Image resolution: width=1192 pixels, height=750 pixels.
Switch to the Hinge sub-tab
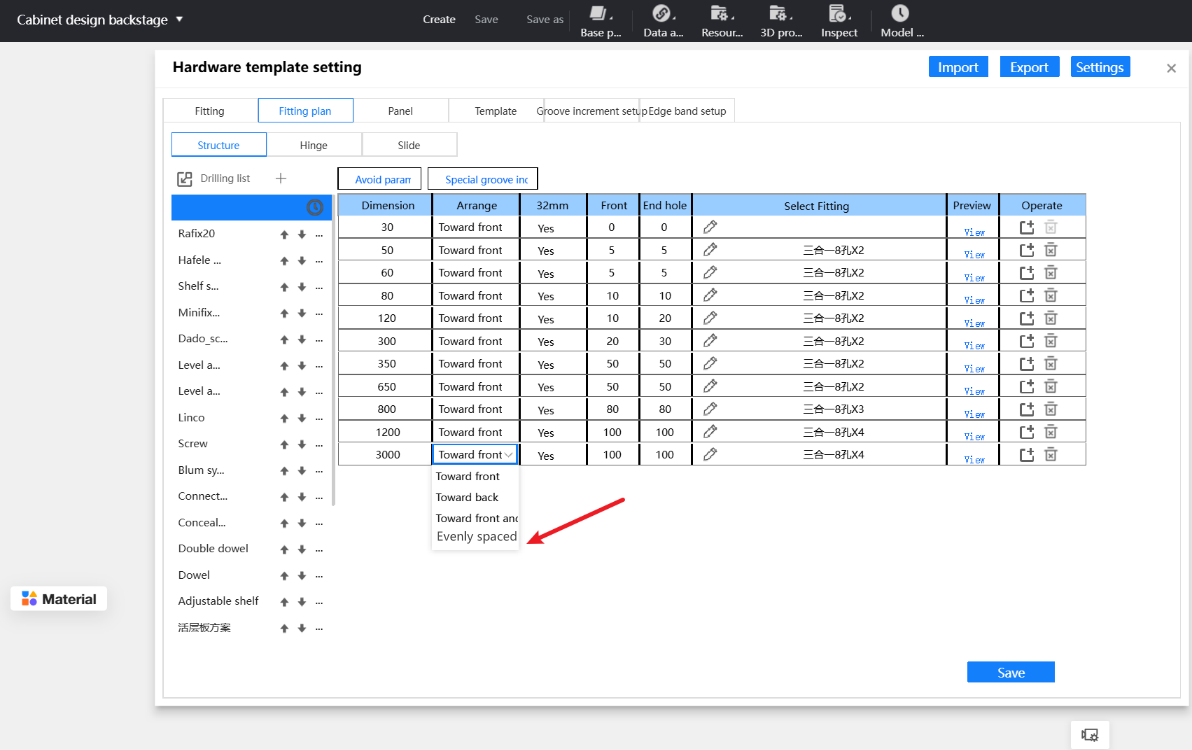click(314, 145)
